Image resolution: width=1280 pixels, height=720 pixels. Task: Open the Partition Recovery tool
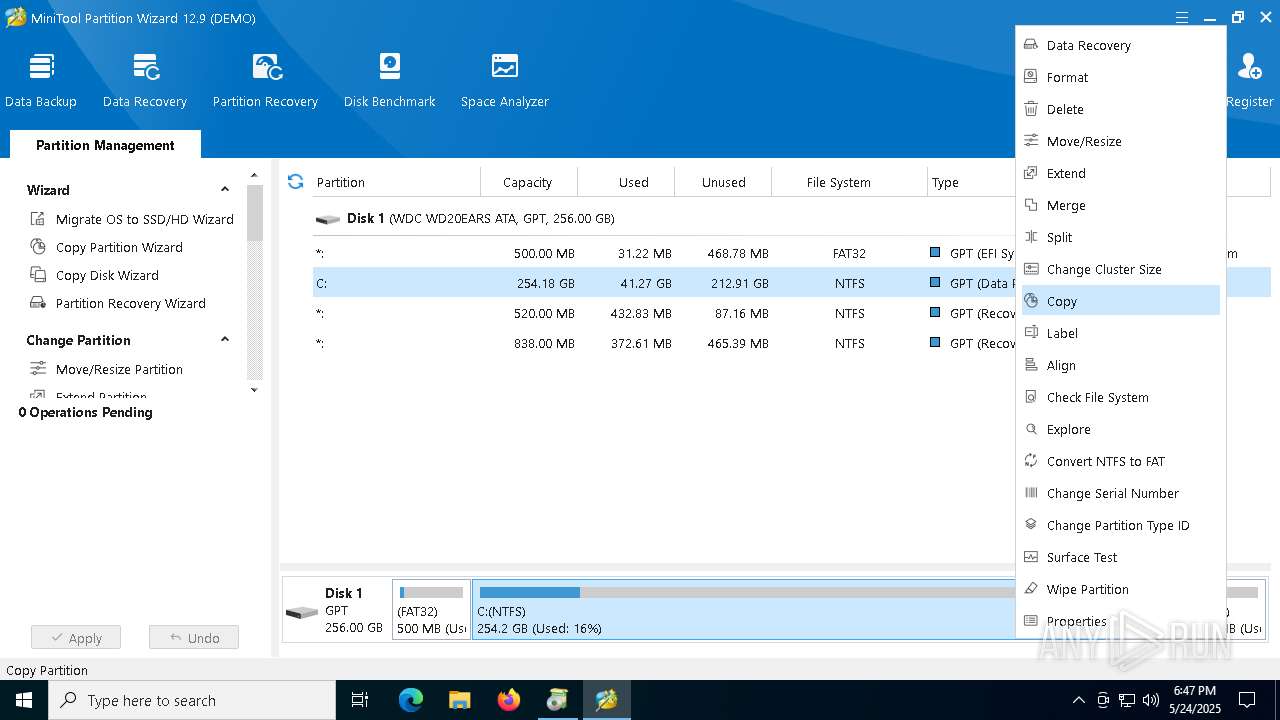point(265,80)
